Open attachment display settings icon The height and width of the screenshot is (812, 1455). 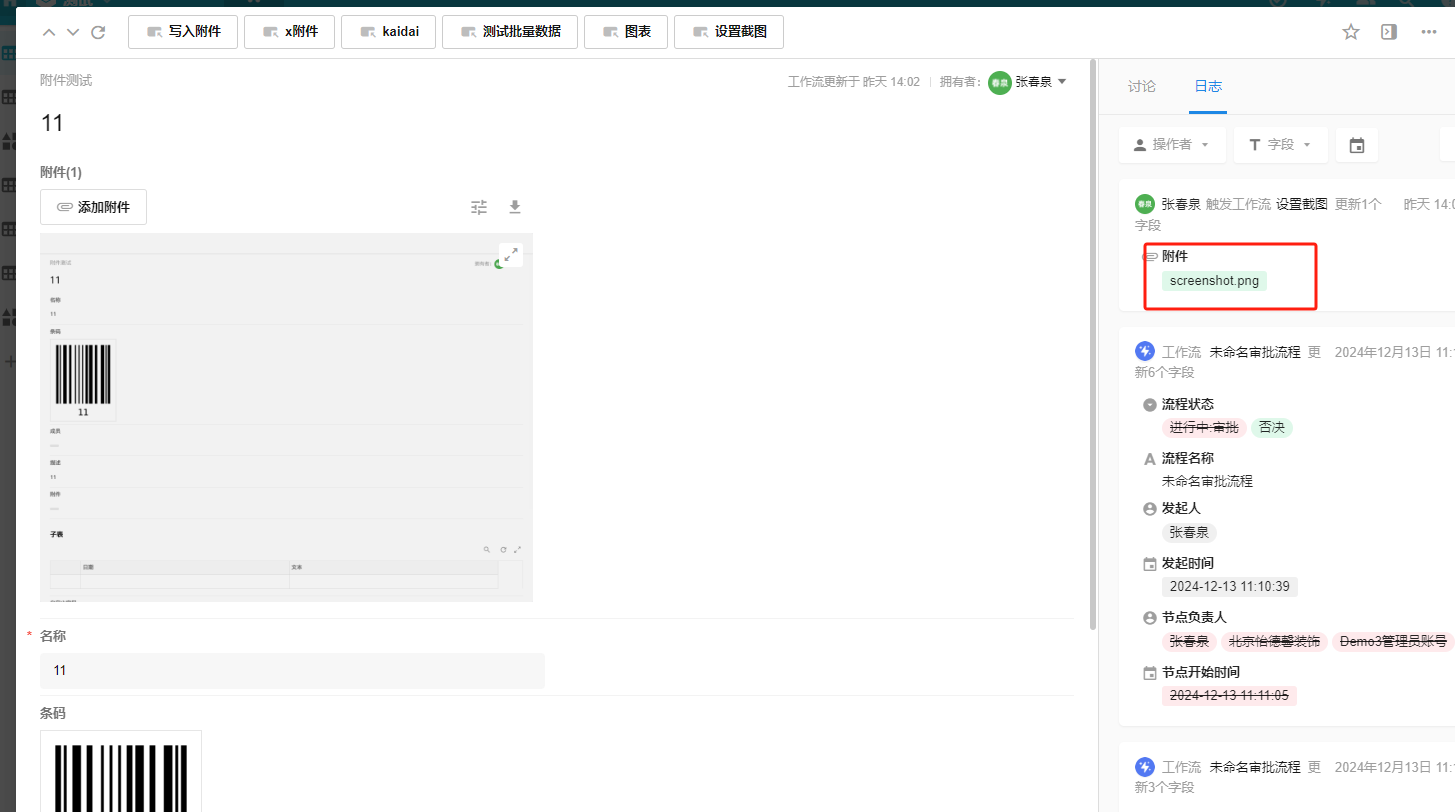(479, 207)
